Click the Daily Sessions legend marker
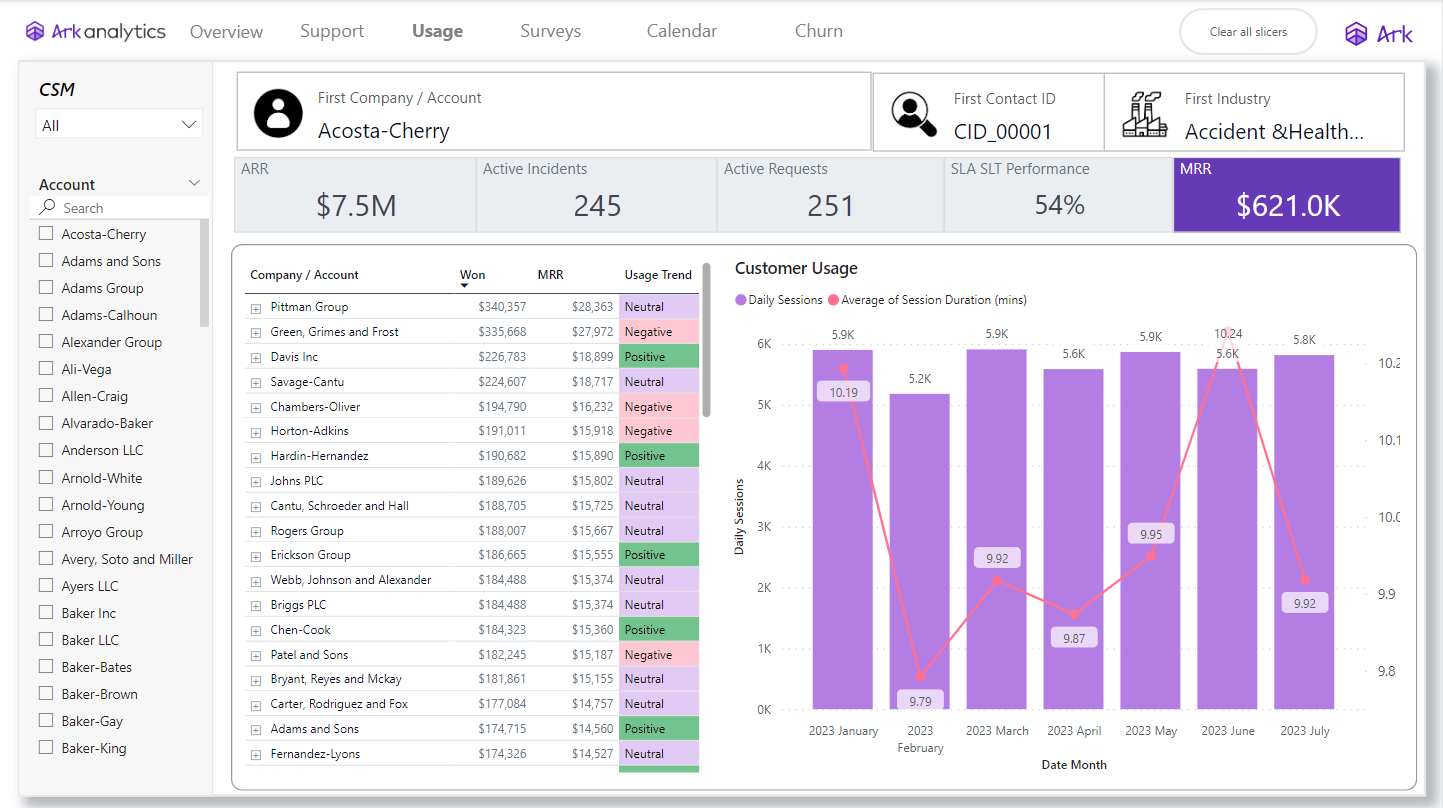The width and height of the screenshot is (1443, 808). pos(742,300)
